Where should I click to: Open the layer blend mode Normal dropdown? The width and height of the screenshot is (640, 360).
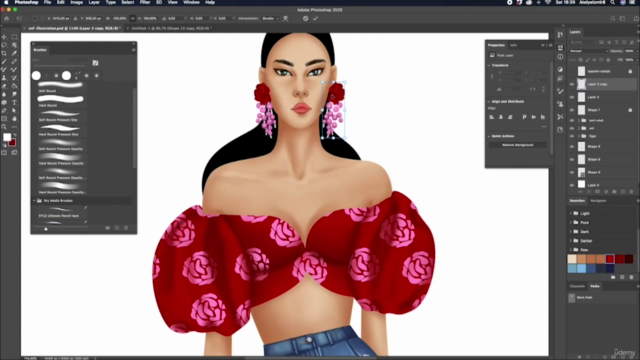click(589, 51)
